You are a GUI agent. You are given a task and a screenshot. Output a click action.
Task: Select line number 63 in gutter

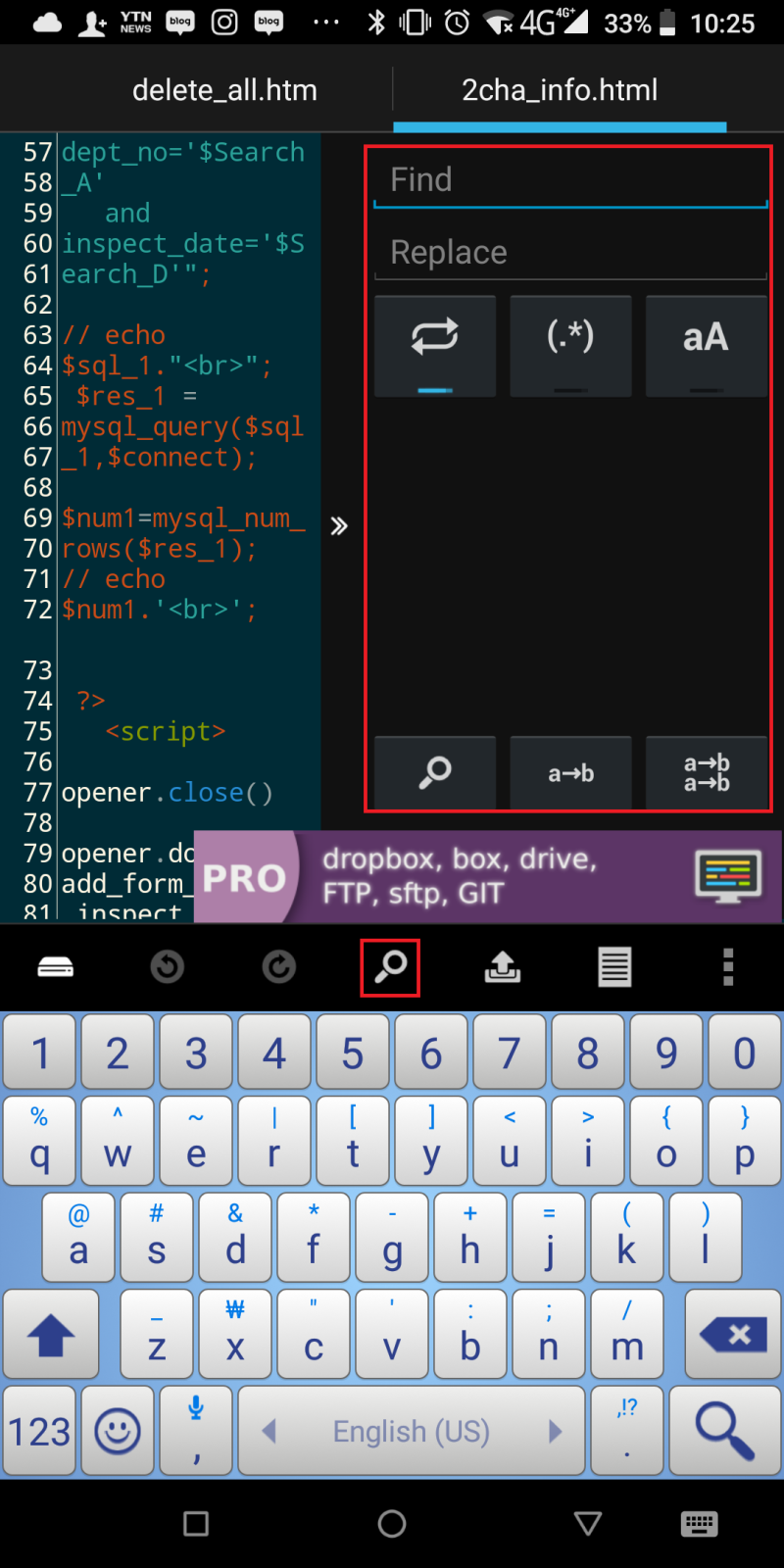[x=37, y=335]
